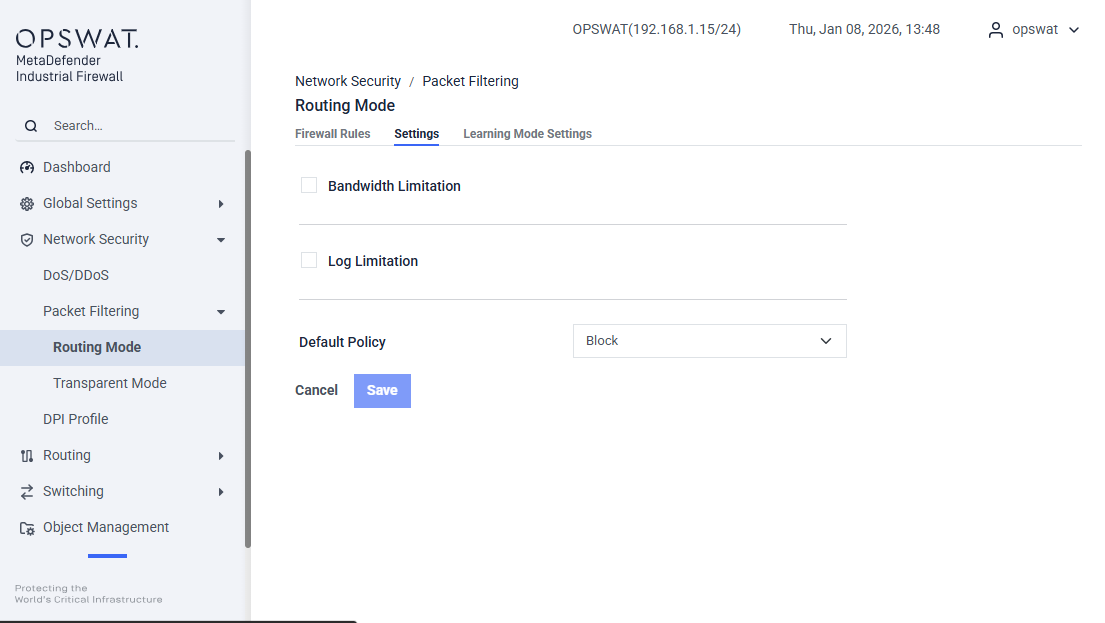Click the OPSWAT logo

point(78,38)
